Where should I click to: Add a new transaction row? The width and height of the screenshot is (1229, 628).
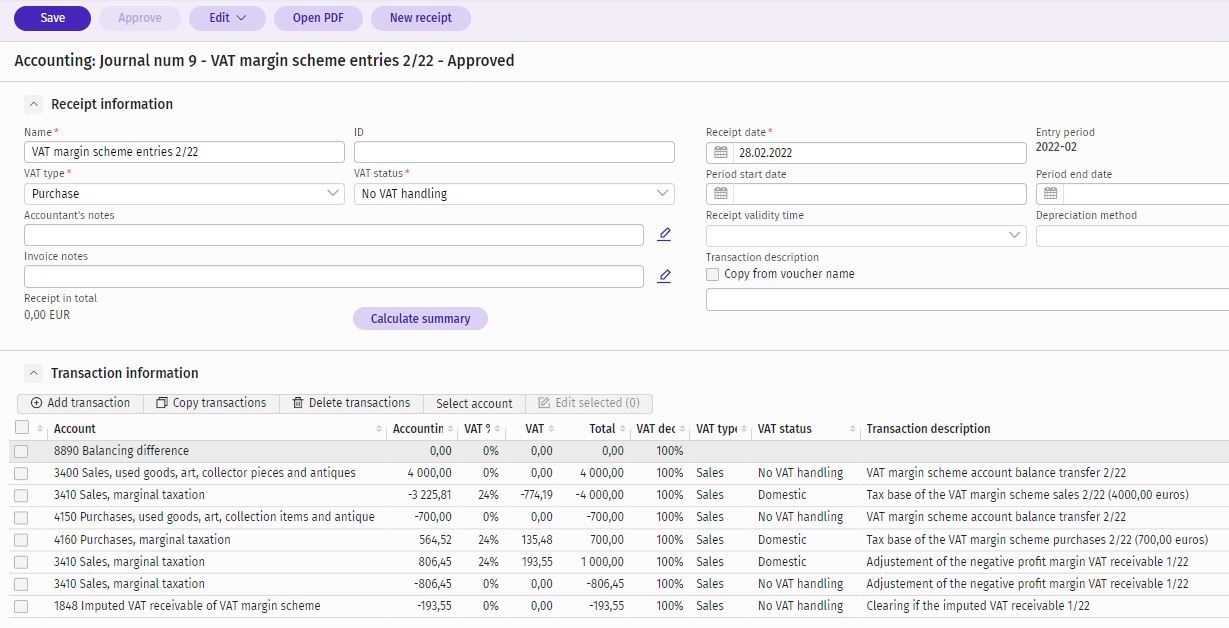click(80, 403)
